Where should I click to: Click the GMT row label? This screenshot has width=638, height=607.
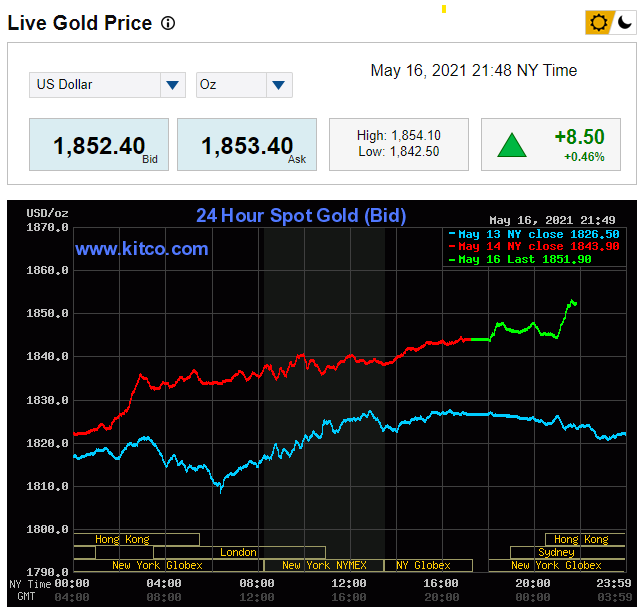[26, 596]
